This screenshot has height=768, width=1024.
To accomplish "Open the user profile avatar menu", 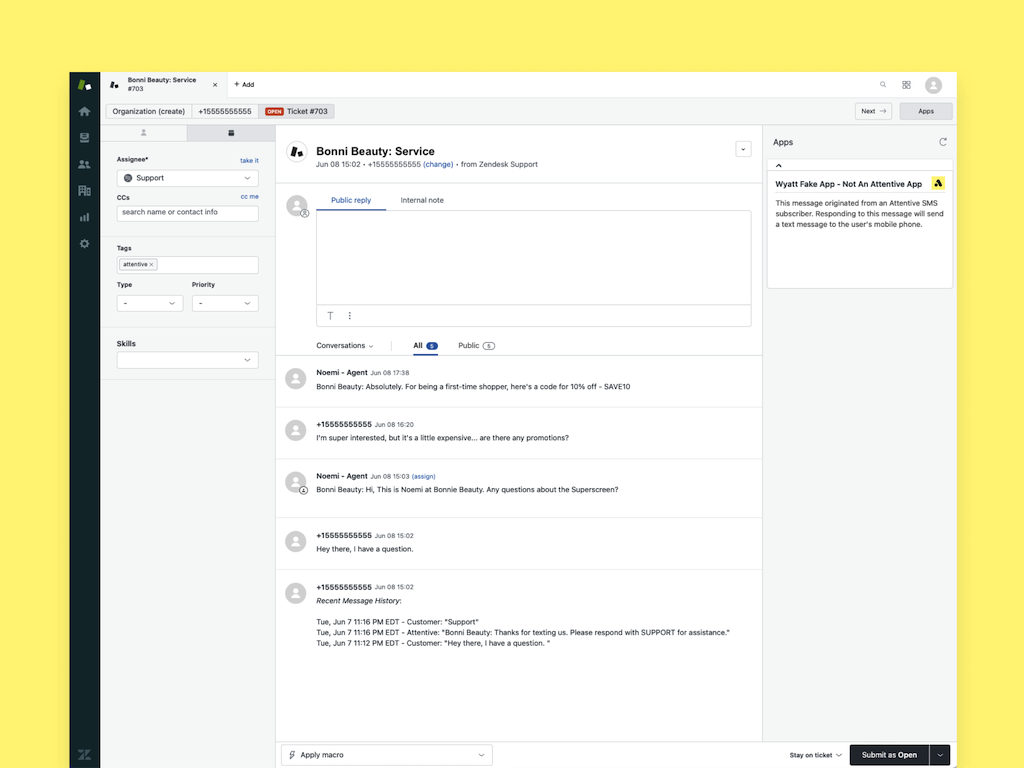I will tap(933, 85).
